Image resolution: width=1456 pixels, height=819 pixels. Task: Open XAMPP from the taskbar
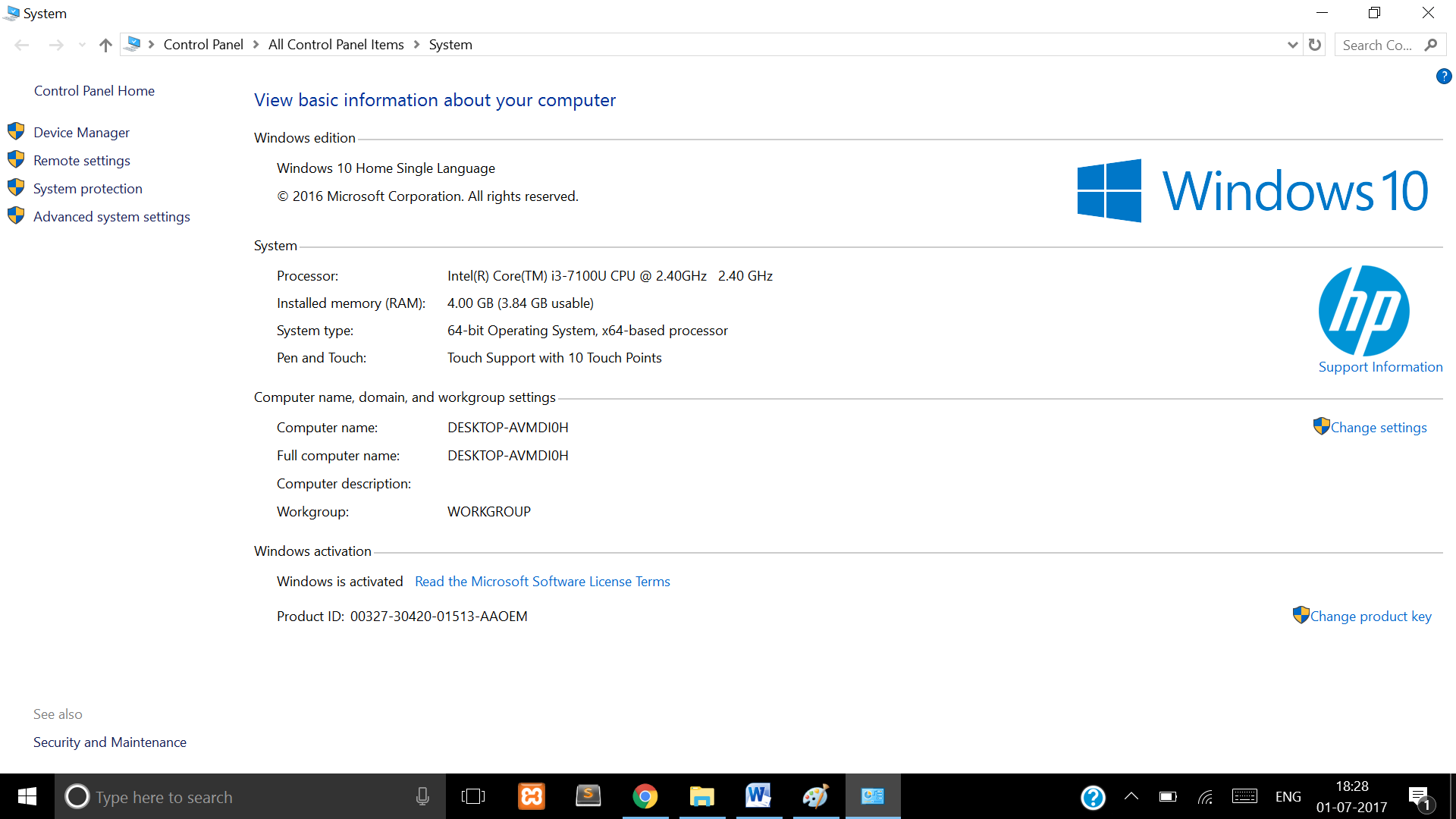click(x=532, y=796)
